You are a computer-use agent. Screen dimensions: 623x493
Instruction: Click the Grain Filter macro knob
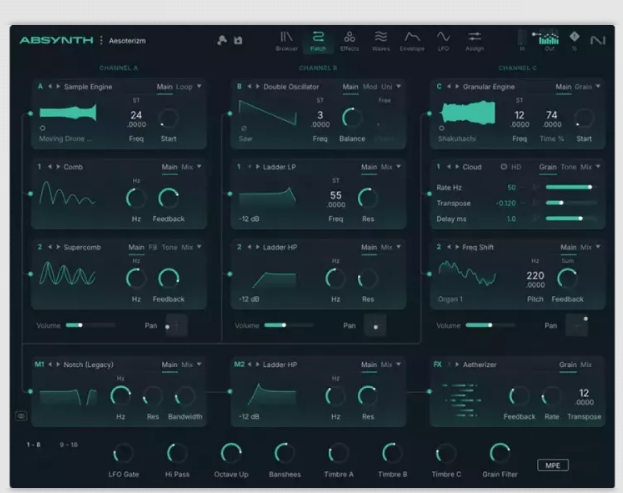click(x=499, y=453)
